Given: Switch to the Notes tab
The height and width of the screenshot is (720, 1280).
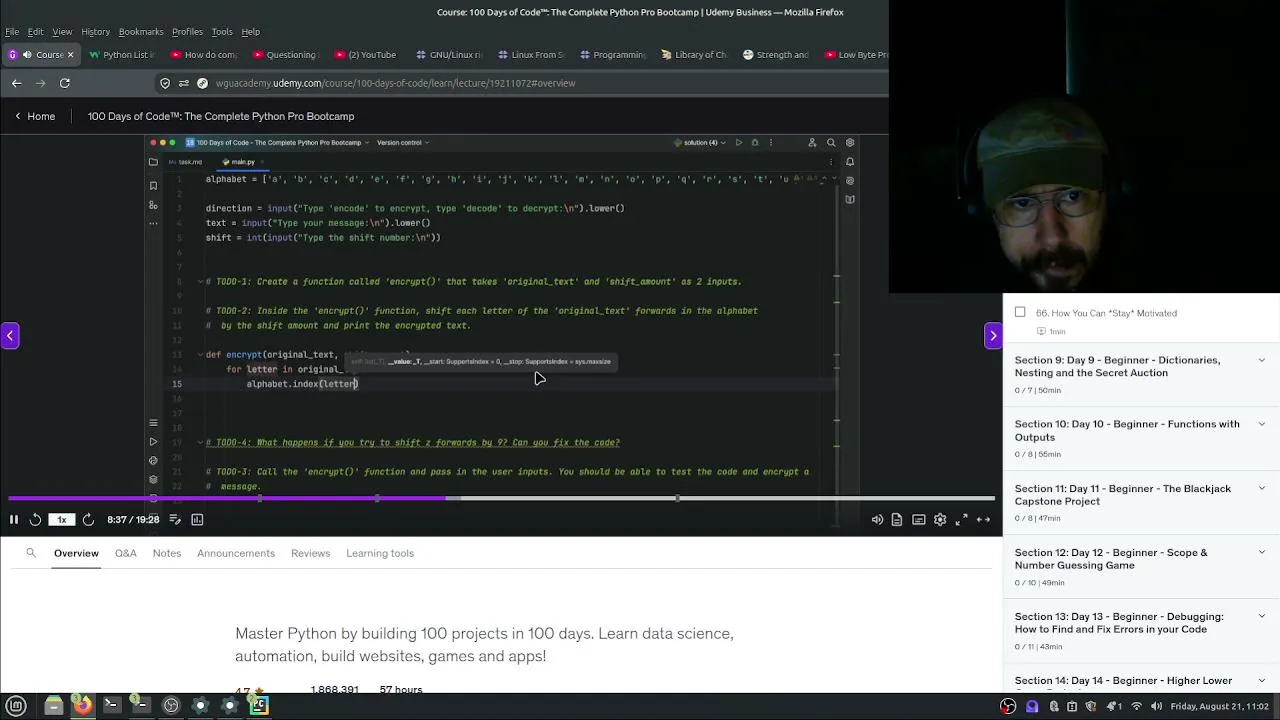Looking at the screenshot, I should (x=167, y=553).
